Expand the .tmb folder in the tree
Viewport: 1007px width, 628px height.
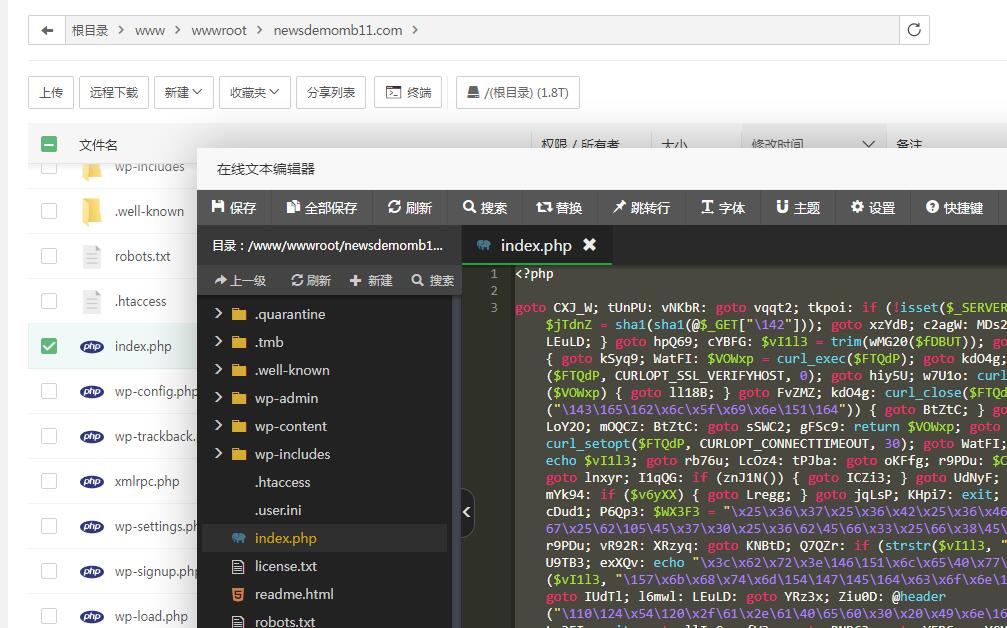[x=218, y=342]
